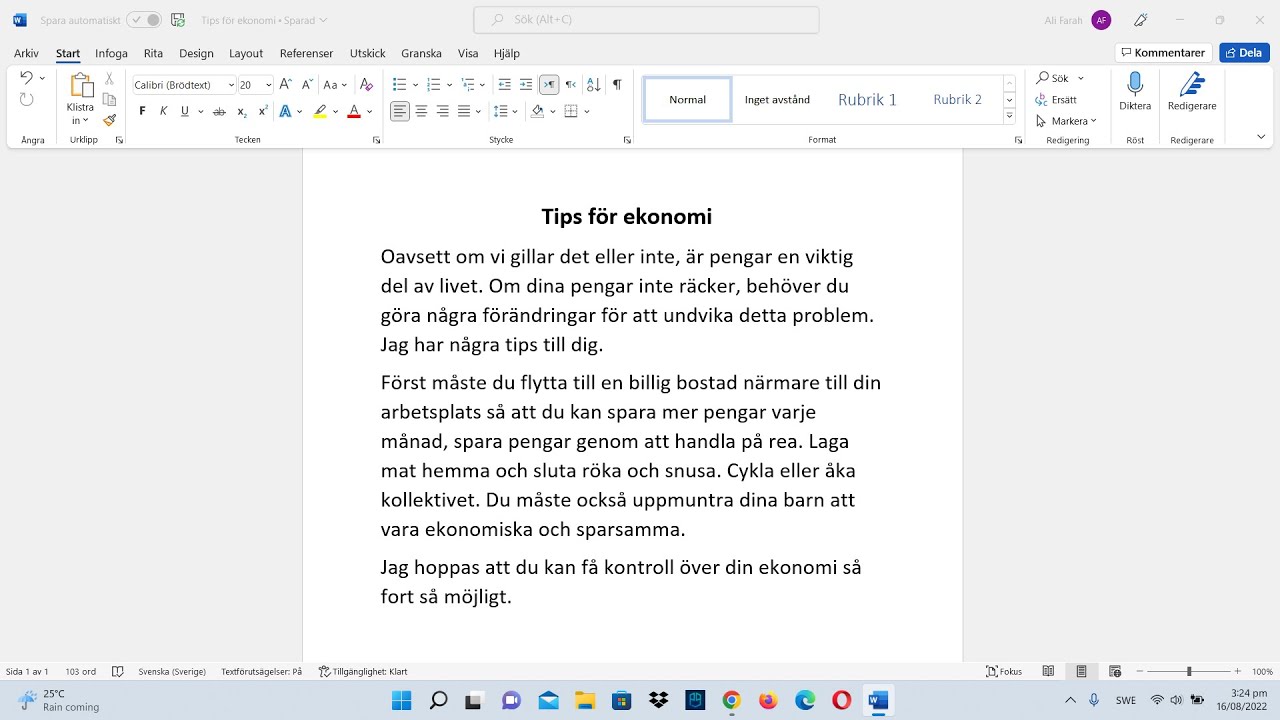1280x720 pixels.
Task: Toggle bold (F) formatting
Action: pyautogui.click(x=142, y=112)
